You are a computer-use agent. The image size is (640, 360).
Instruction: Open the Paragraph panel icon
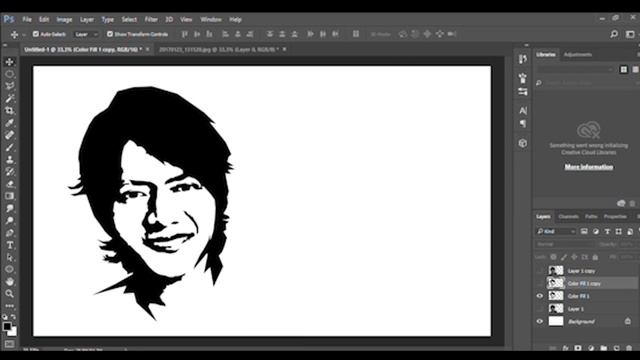pos(523,124)
